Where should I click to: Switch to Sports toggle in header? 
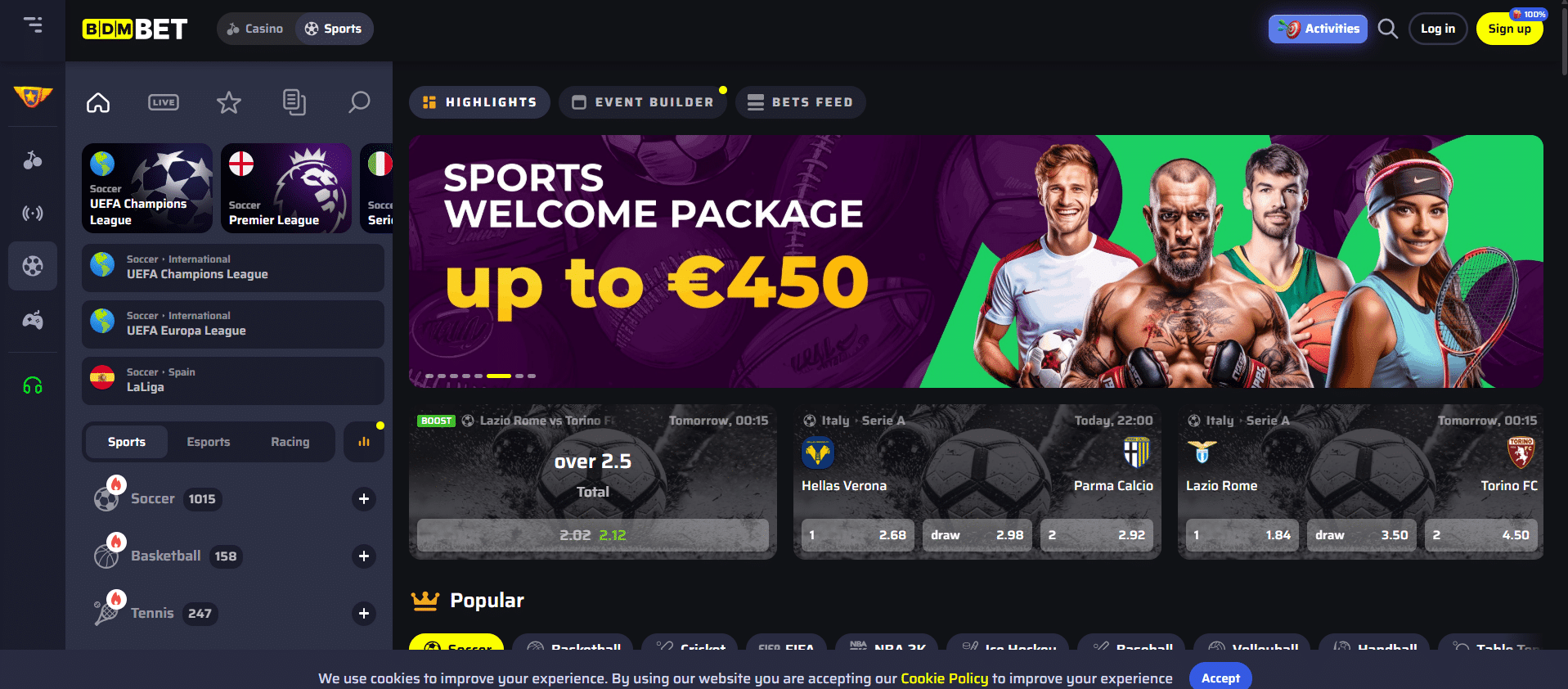pyautogui.click(x=334, y=29)
